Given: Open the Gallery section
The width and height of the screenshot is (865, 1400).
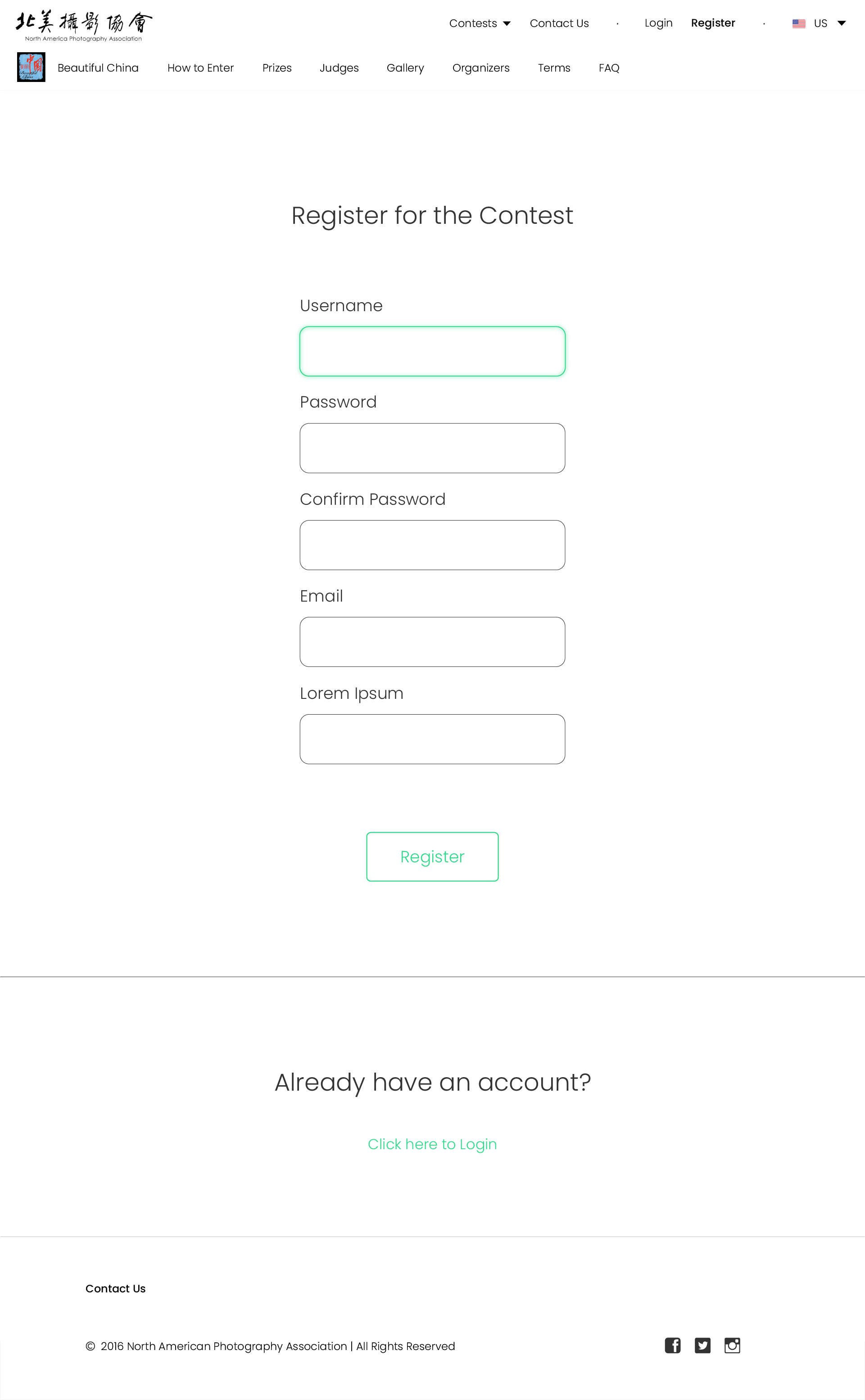Looking at the screenshot, I should [x=405, y=68].
